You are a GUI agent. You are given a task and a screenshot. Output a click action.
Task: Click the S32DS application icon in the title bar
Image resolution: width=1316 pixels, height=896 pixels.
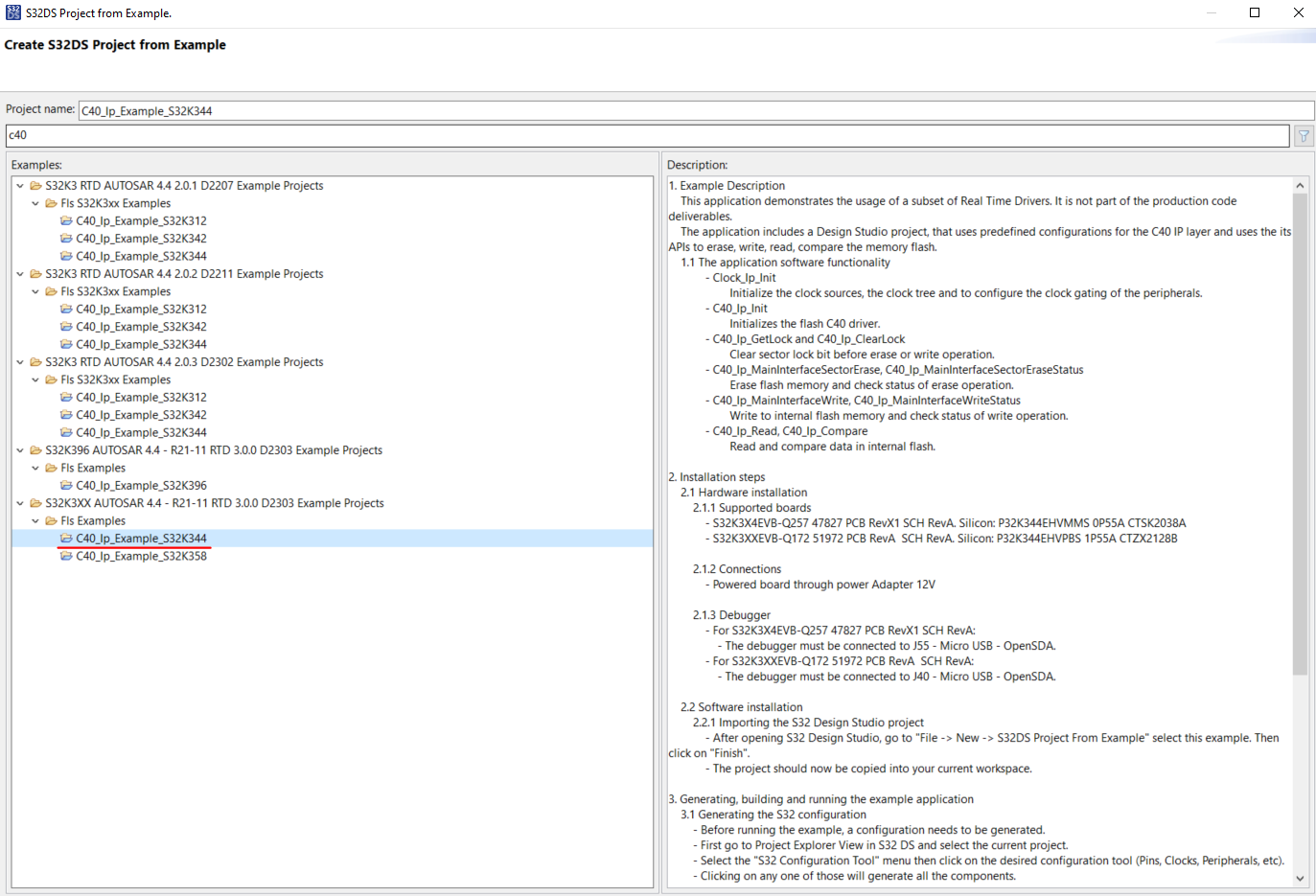[12, 12]
